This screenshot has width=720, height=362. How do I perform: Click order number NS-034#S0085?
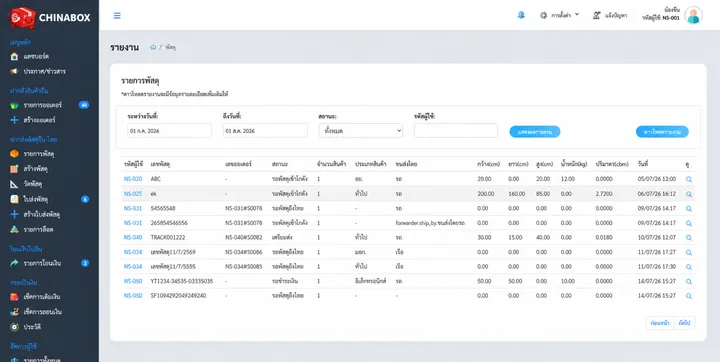click(244, 266)
